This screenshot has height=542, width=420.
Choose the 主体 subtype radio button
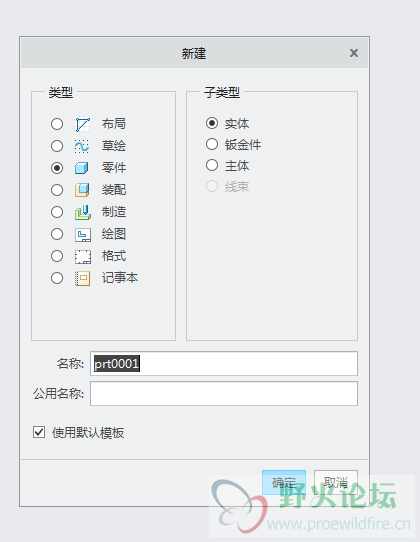click(x=212, y=165)
